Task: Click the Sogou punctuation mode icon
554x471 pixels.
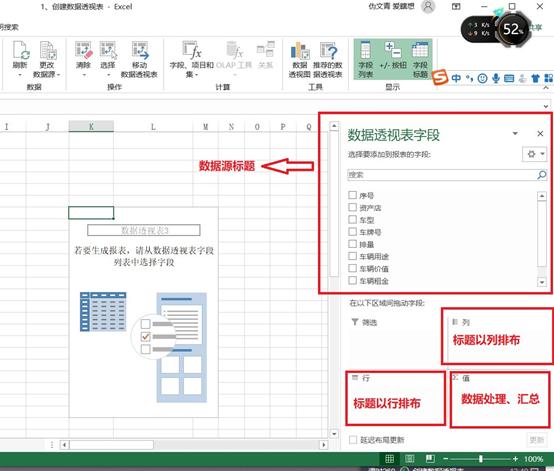Action: 469,78
